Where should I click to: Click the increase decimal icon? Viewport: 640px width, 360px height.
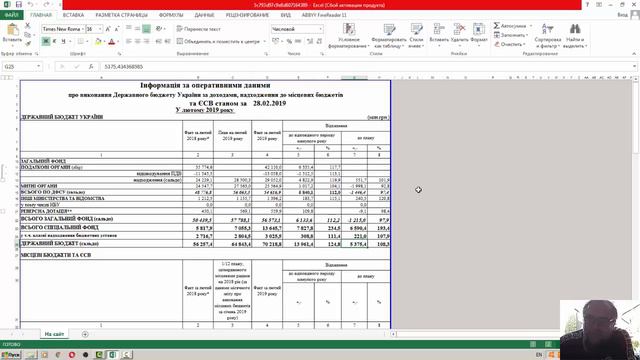[310, 41]
